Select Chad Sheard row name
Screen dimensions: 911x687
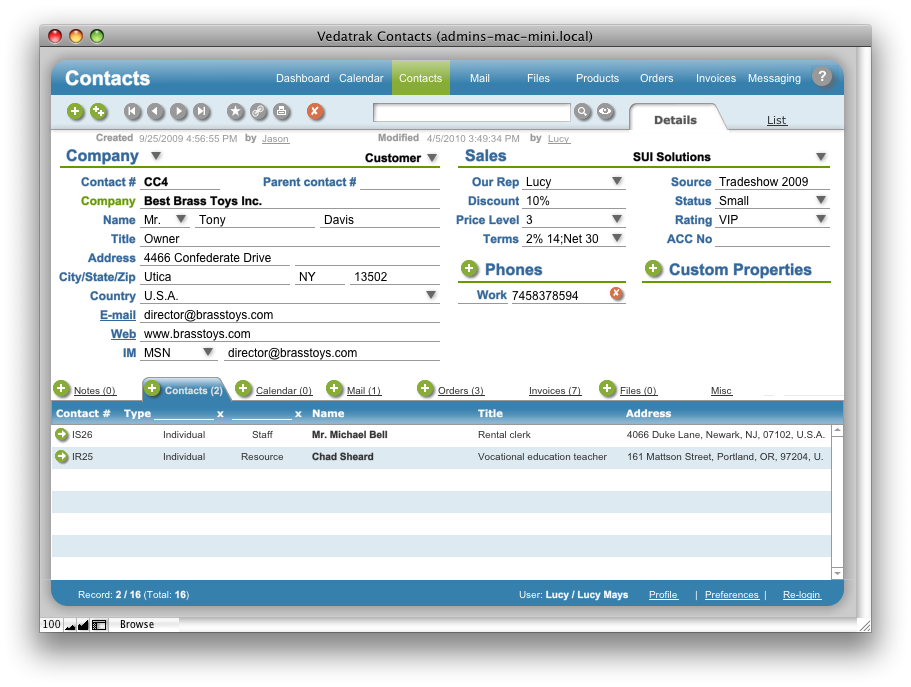(342, 456)
